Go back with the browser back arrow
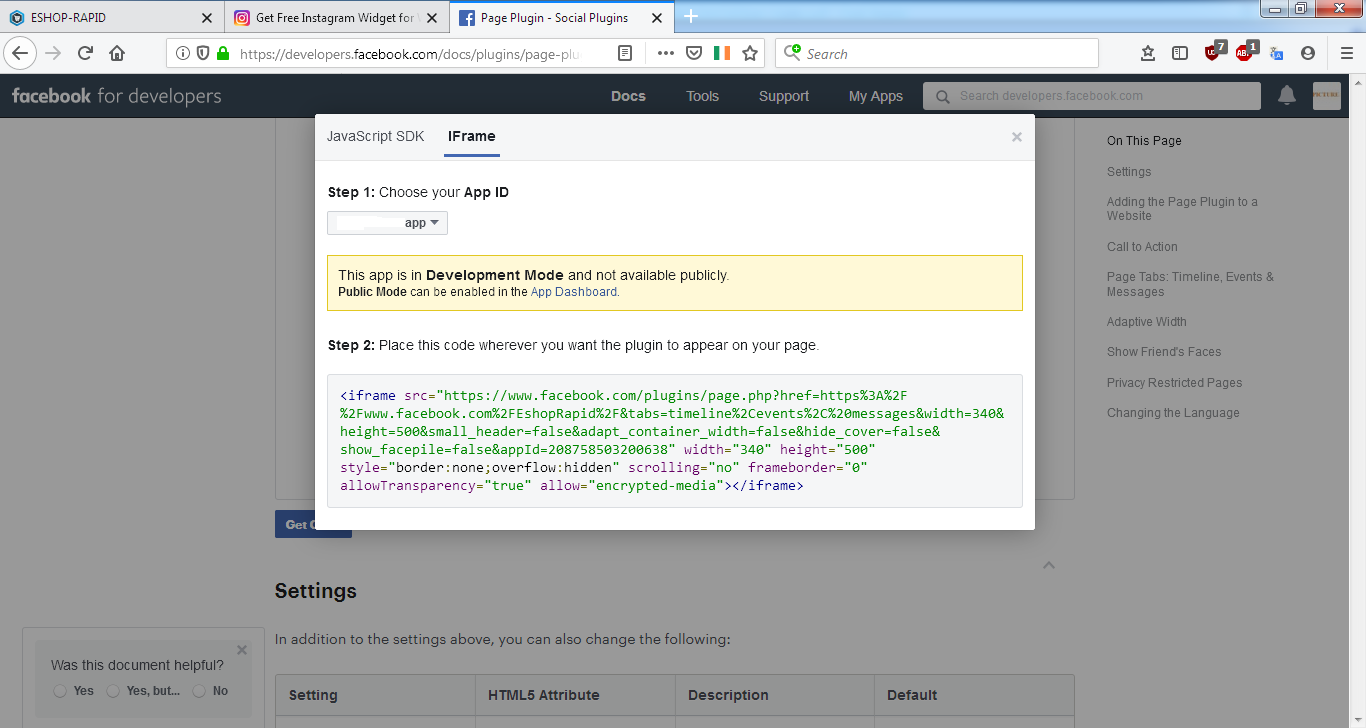The width and height of the screenshot is (1366, 728). (20, 53)
